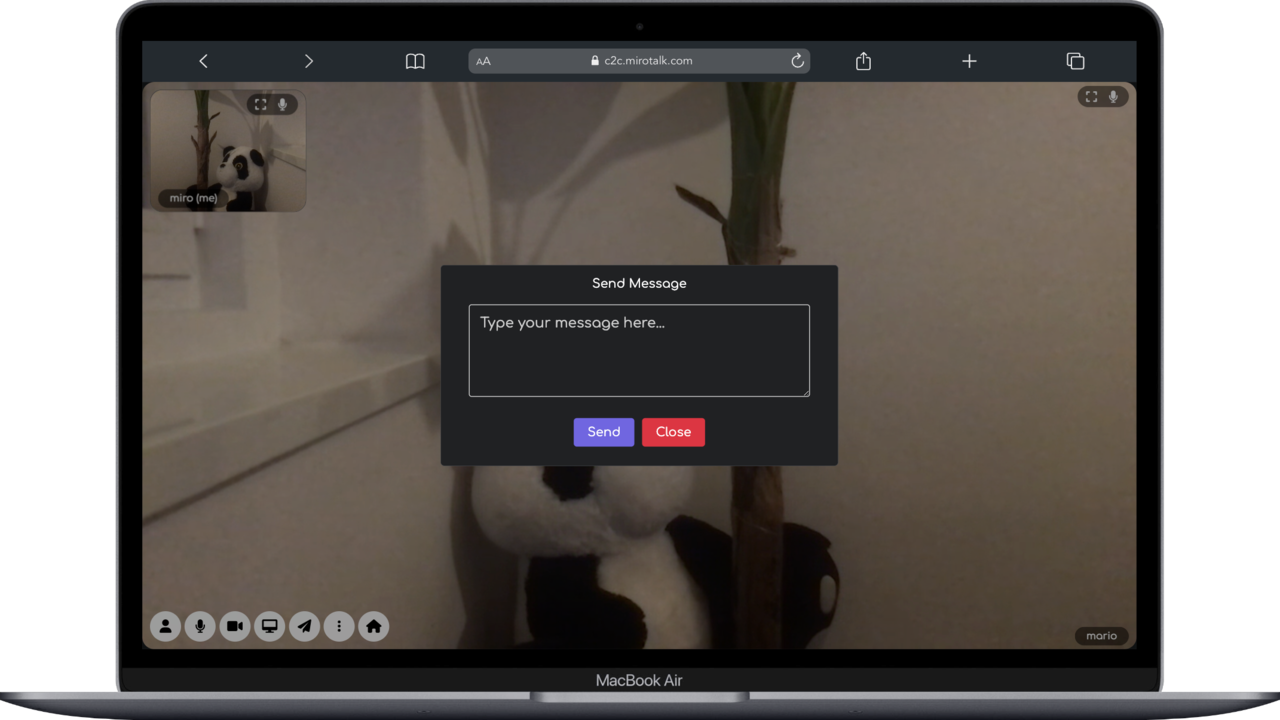
Task: Open the Safari share sheet
Action: [x=862, y=60]
